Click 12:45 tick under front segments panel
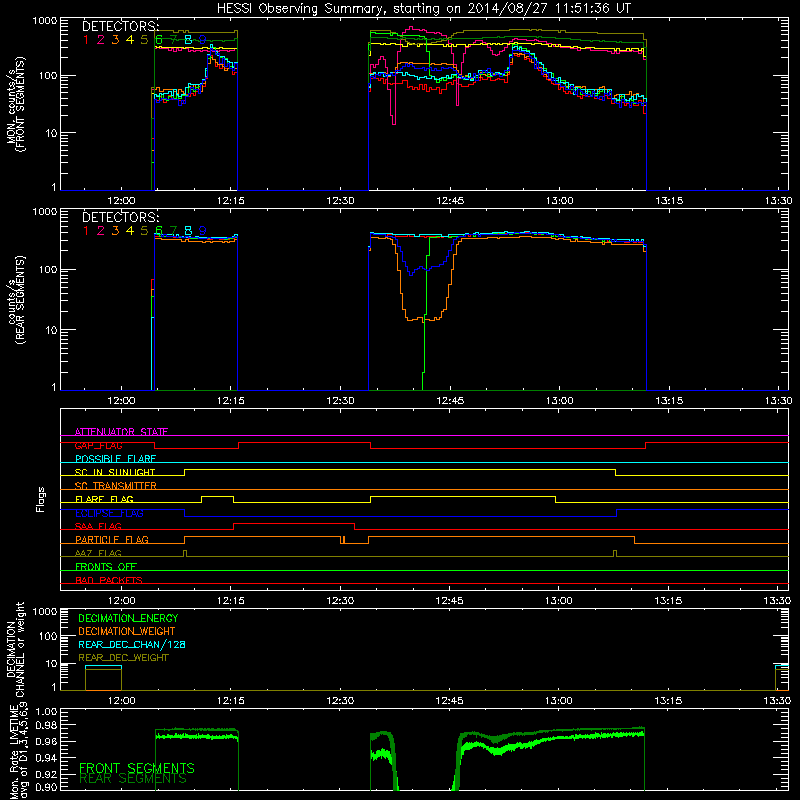 coord(451,201)
